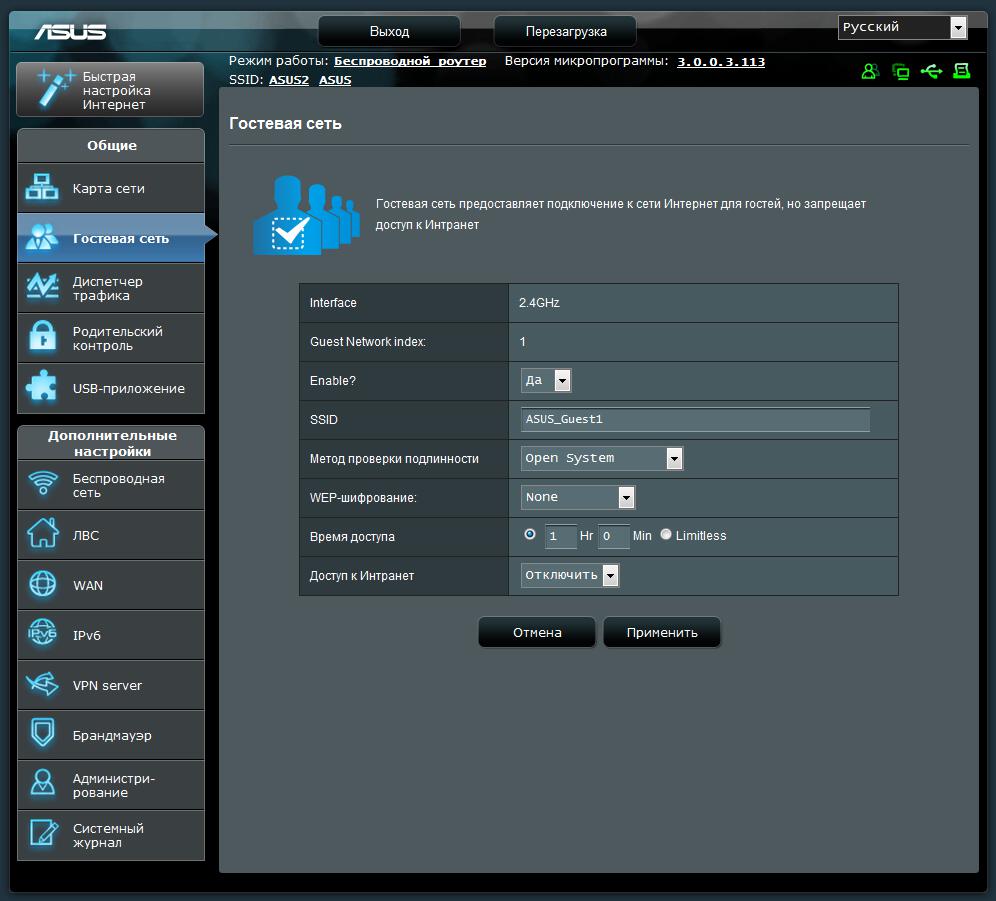Image resolution: width=996 pixels, height=901 pixels.
Task: Click the printer status icon at top right
Action: [962, 71]
